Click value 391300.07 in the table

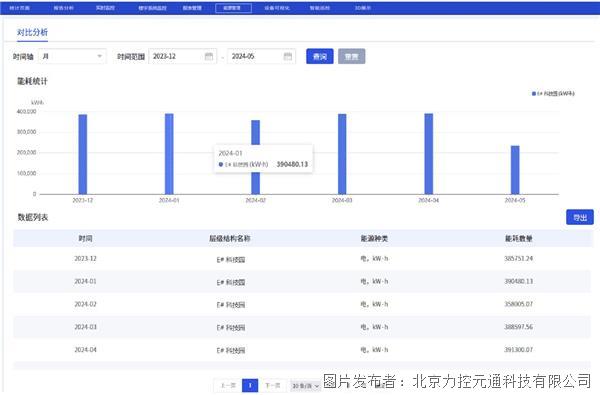518,350
